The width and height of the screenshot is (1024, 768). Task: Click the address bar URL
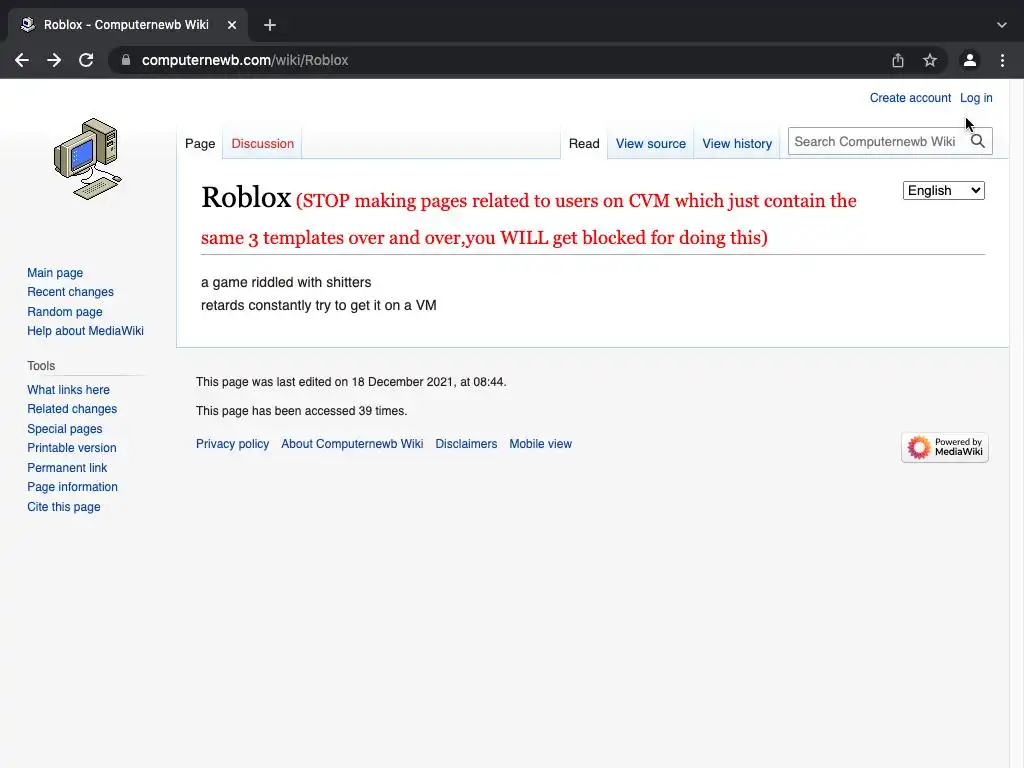pos(245,60)
